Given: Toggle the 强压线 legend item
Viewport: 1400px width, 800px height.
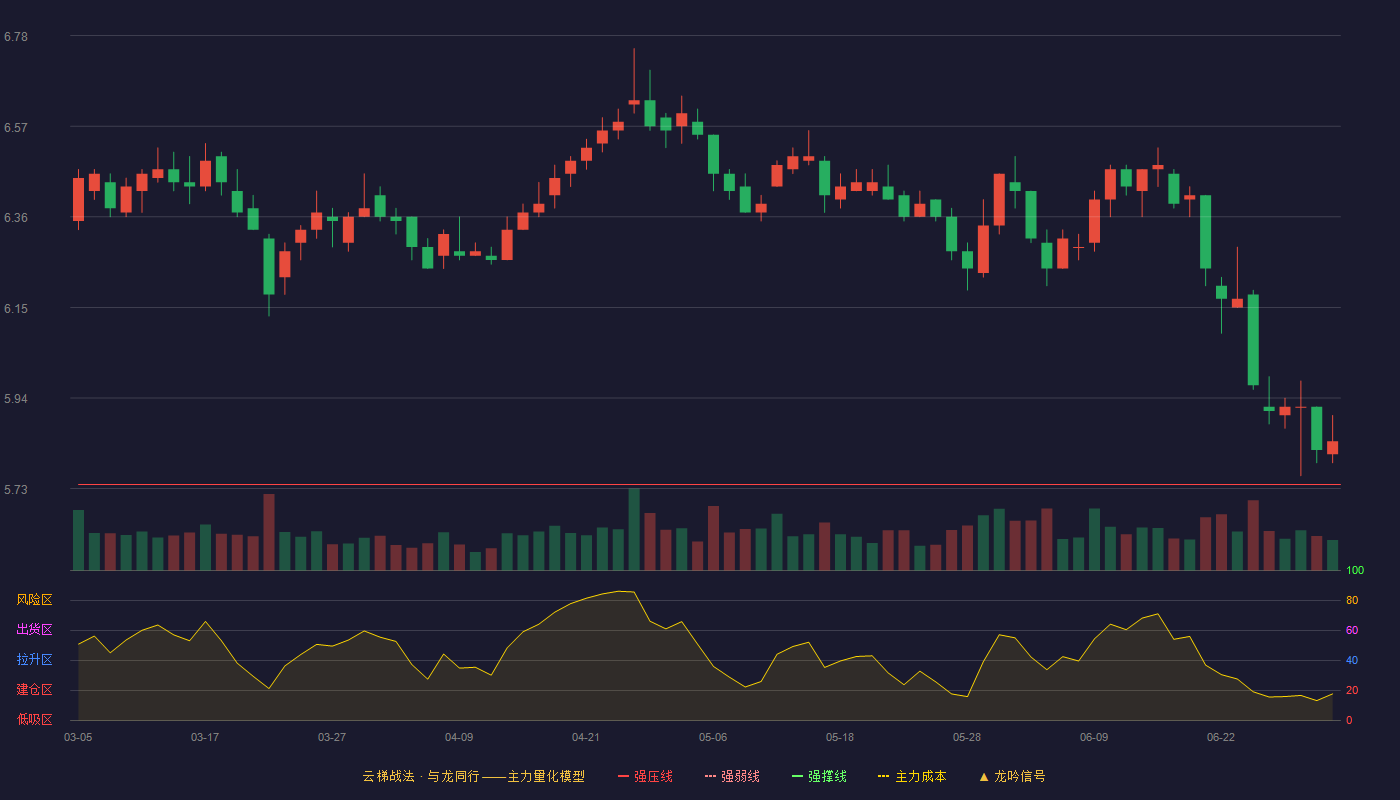Looking at the screenshot, I should click(x=645, y=776).
